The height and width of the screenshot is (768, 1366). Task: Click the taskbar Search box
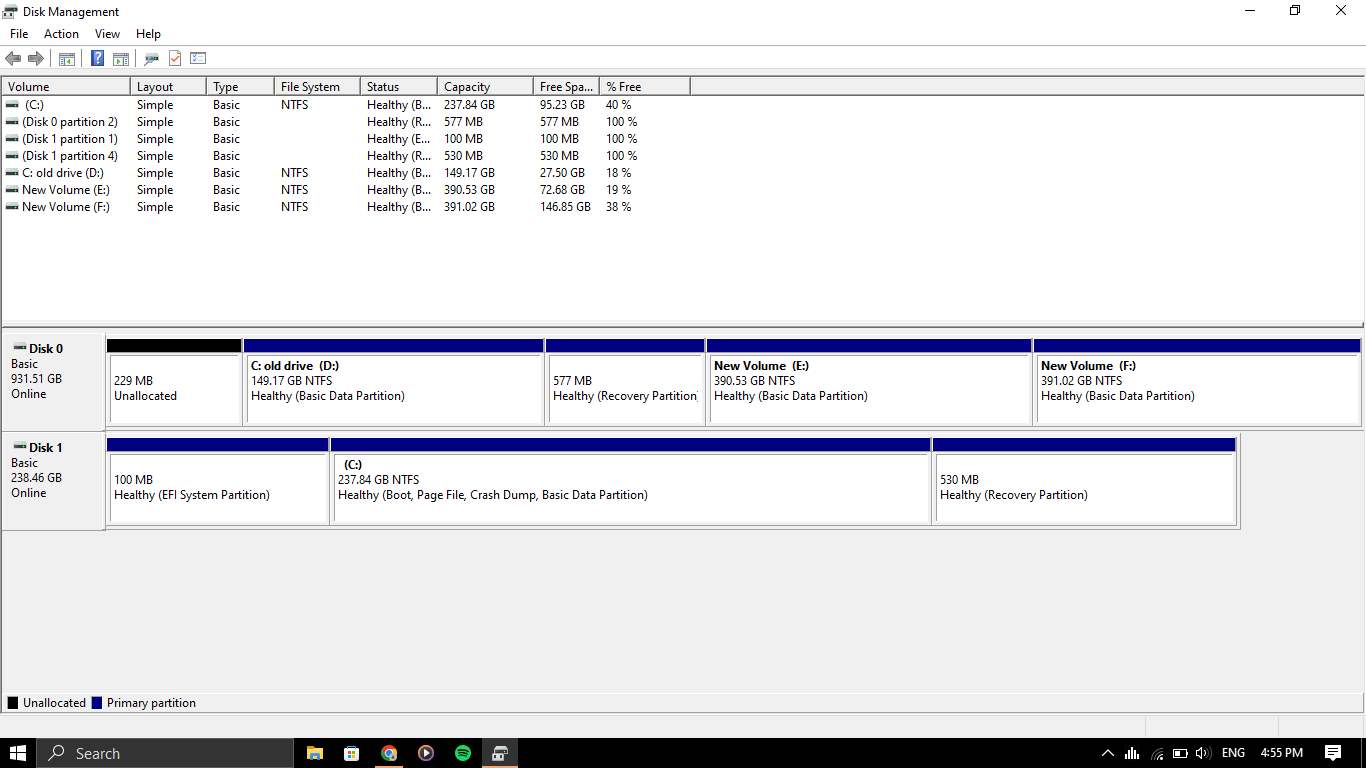pos(165,753)
